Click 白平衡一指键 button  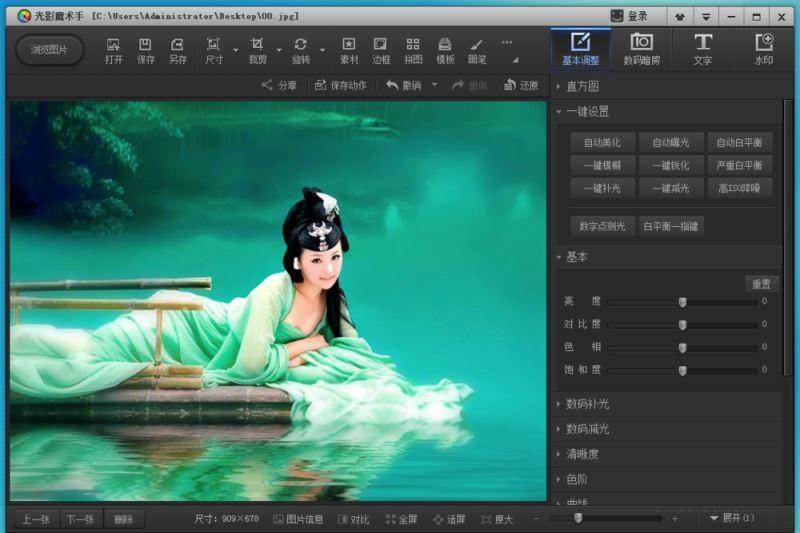click(671, 226)
